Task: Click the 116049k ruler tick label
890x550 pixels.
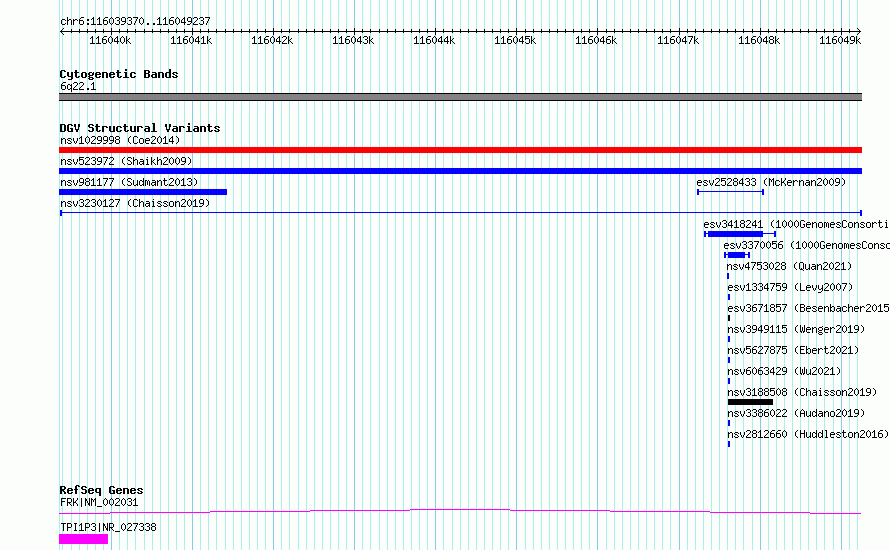Action: [x=840, y=40]
